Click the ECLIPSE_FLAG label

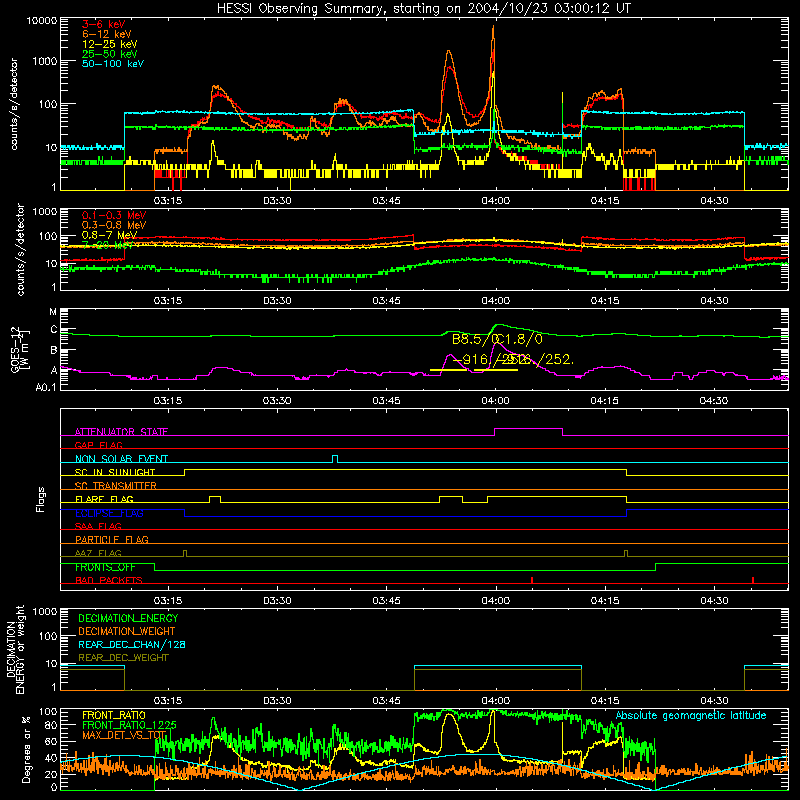[x=109, y=513]
